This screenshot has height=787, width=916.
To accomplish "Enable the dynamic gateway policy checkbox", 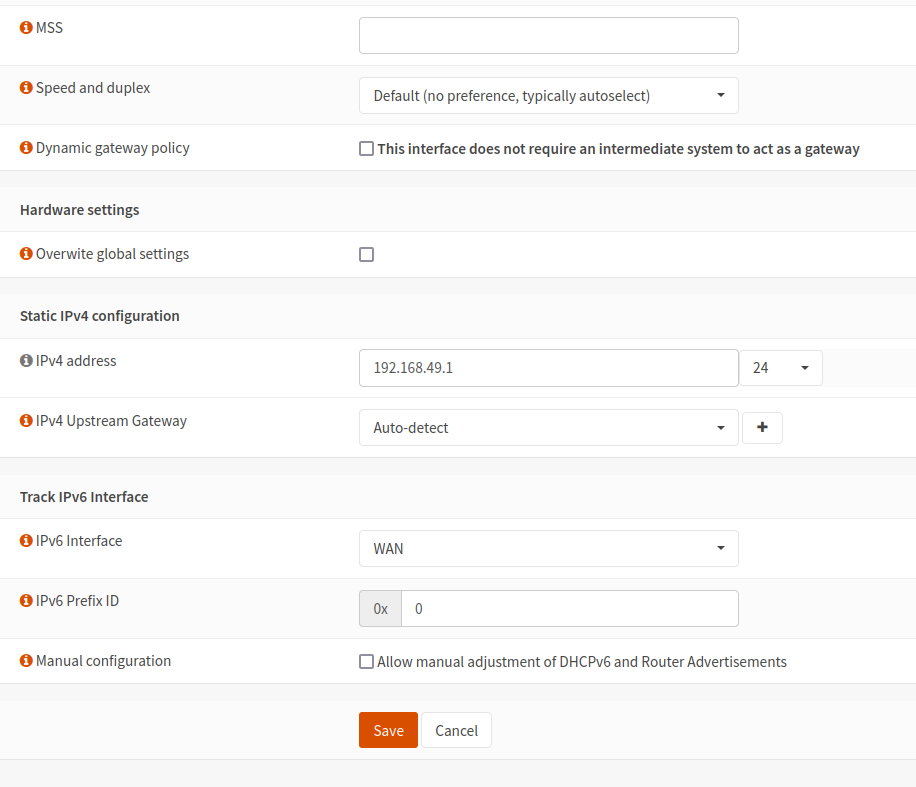I will click(x=367, y=149).
